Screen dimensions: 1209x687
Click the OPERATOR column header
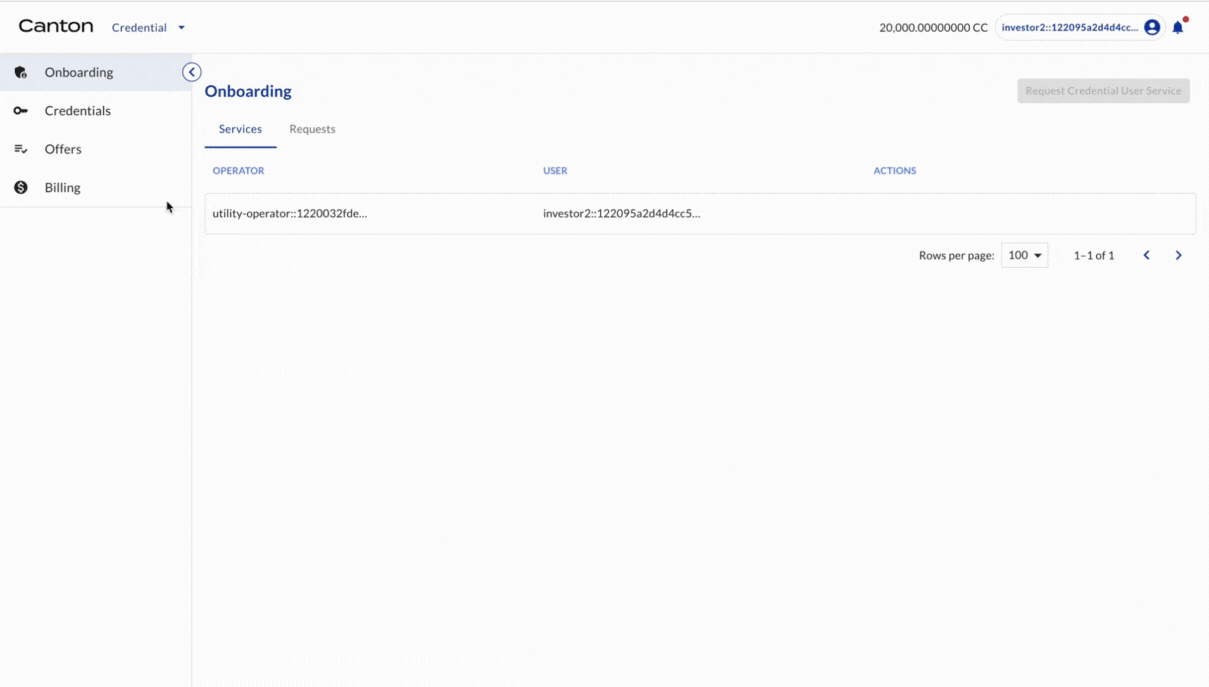pos(238,171)
